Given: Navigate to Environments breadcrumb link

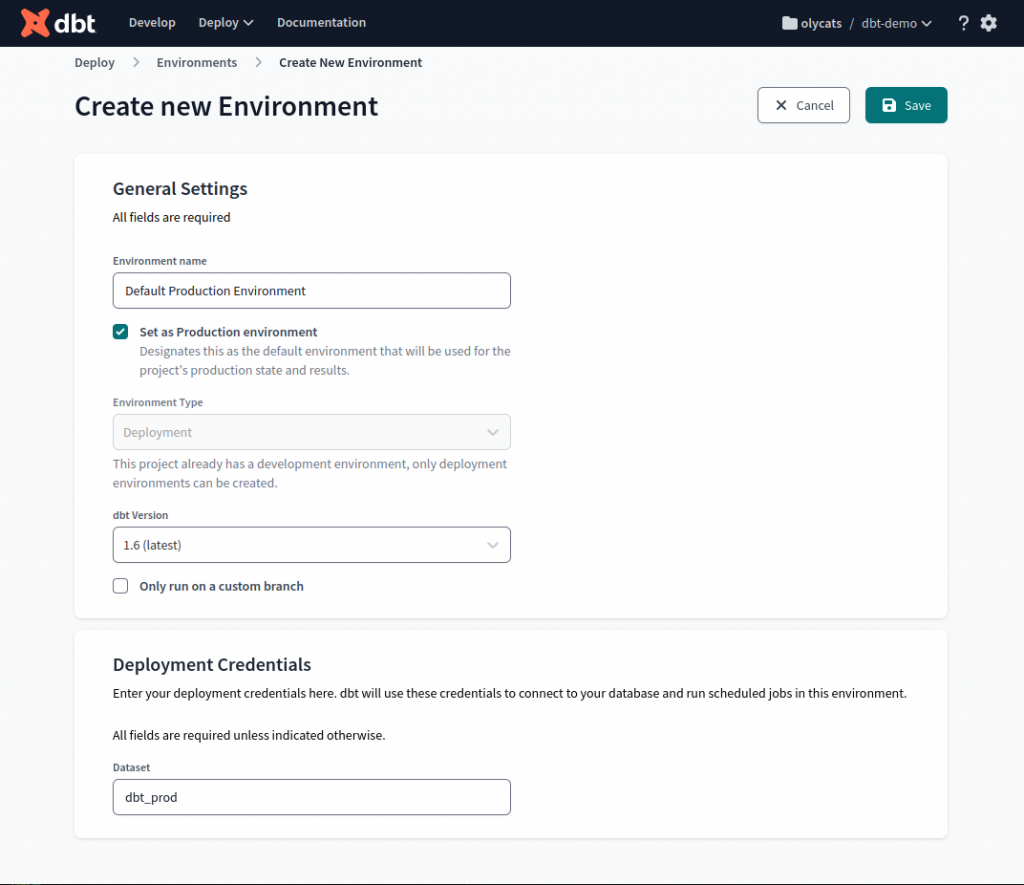Looking at the screenshot, I should pos(197,63).
